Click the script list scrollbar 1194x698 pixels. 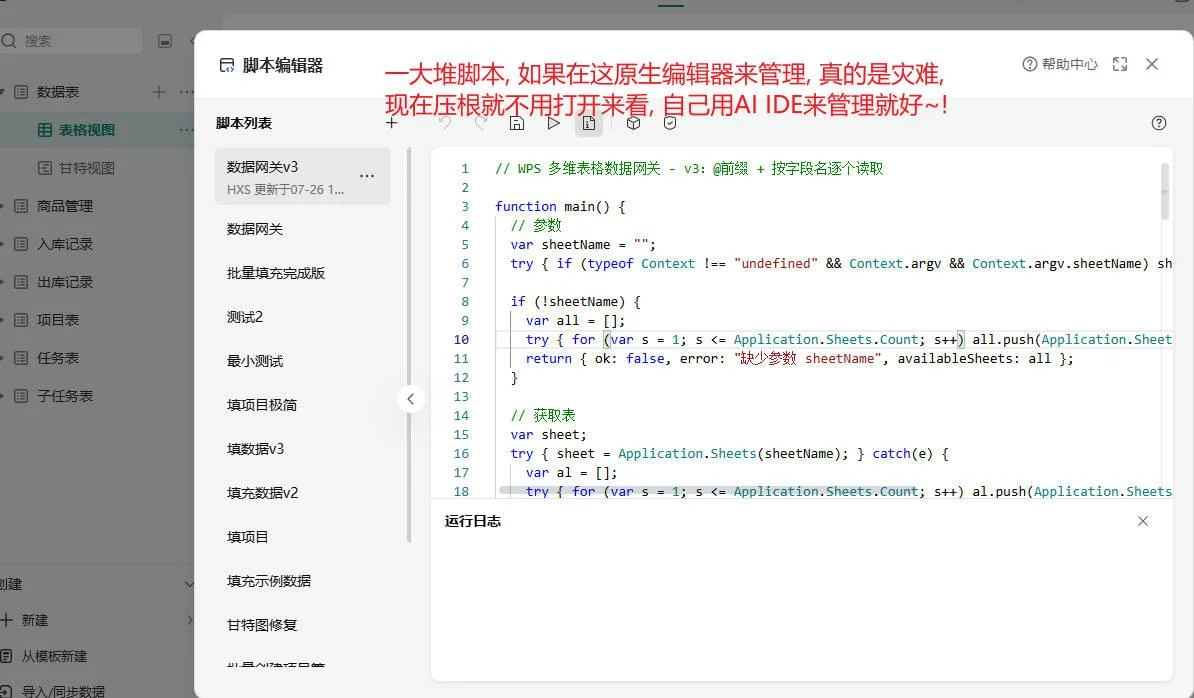409,345
